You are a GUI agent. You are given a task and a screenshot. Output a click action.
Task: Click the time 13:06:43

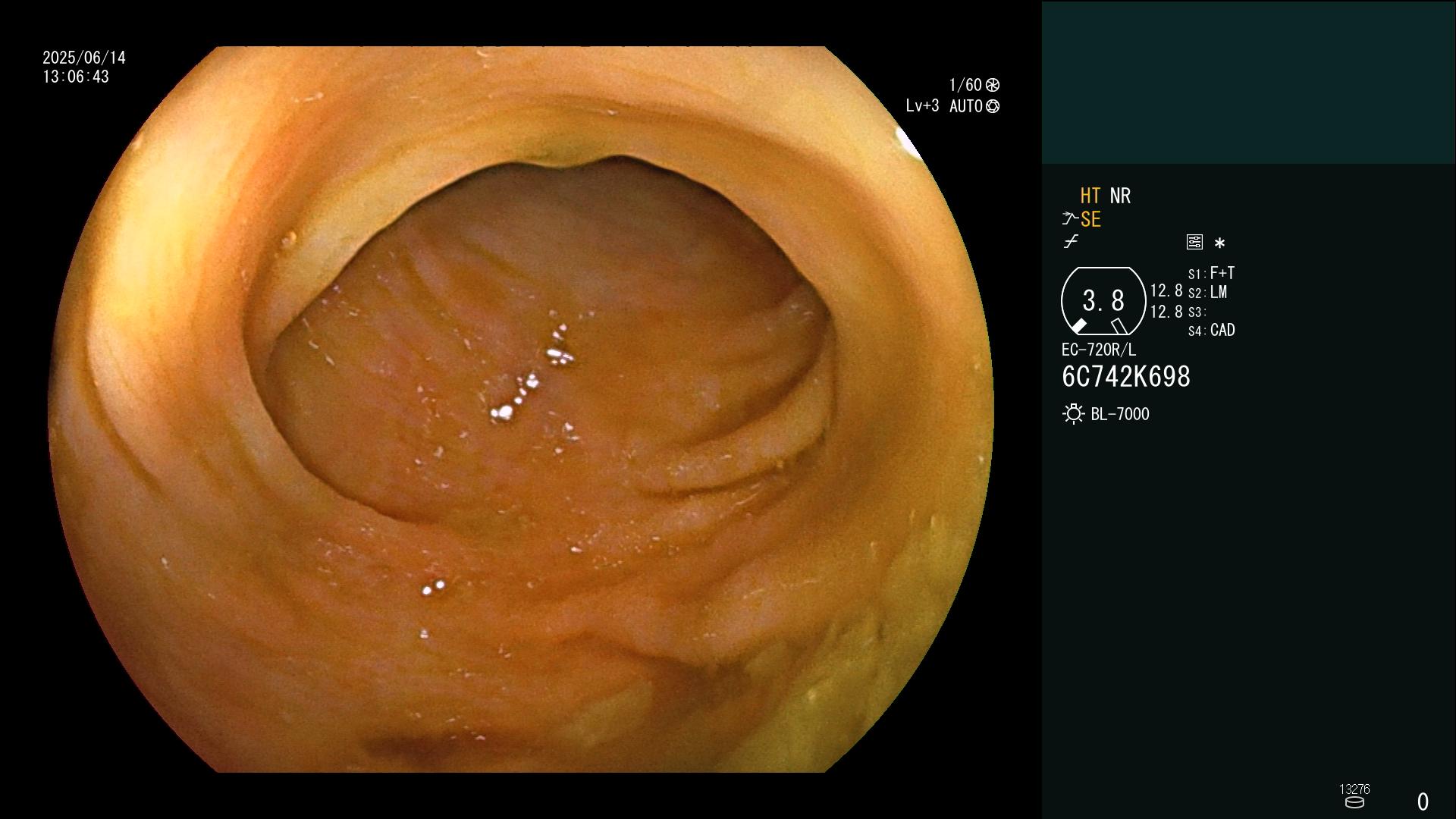76,77
